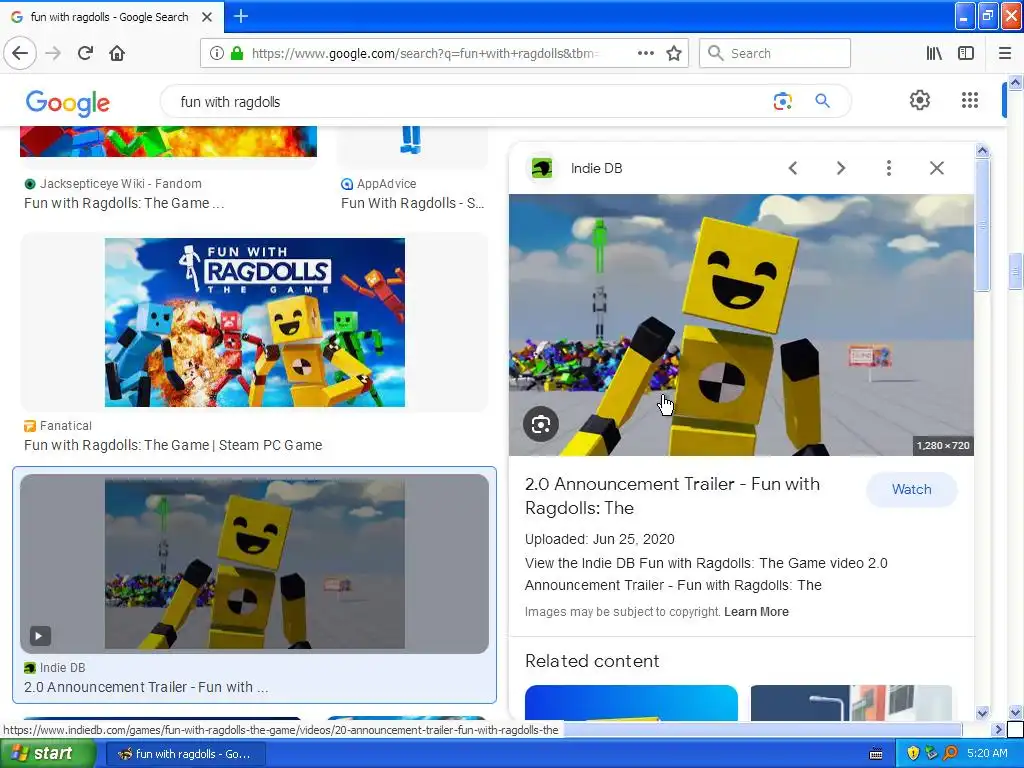1024x768 pixels.
Task: Click the browser Forward arrow
Action: pyautogui.click(x=53, y=53)
